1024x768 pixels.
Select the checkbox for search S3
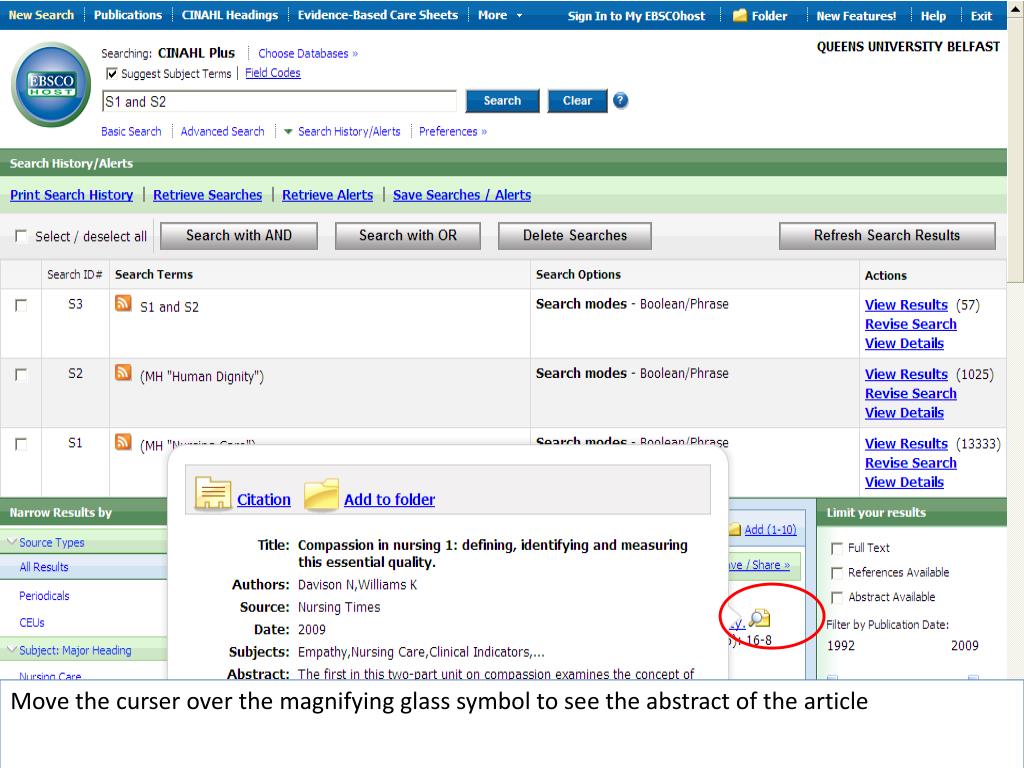point(21,305)
